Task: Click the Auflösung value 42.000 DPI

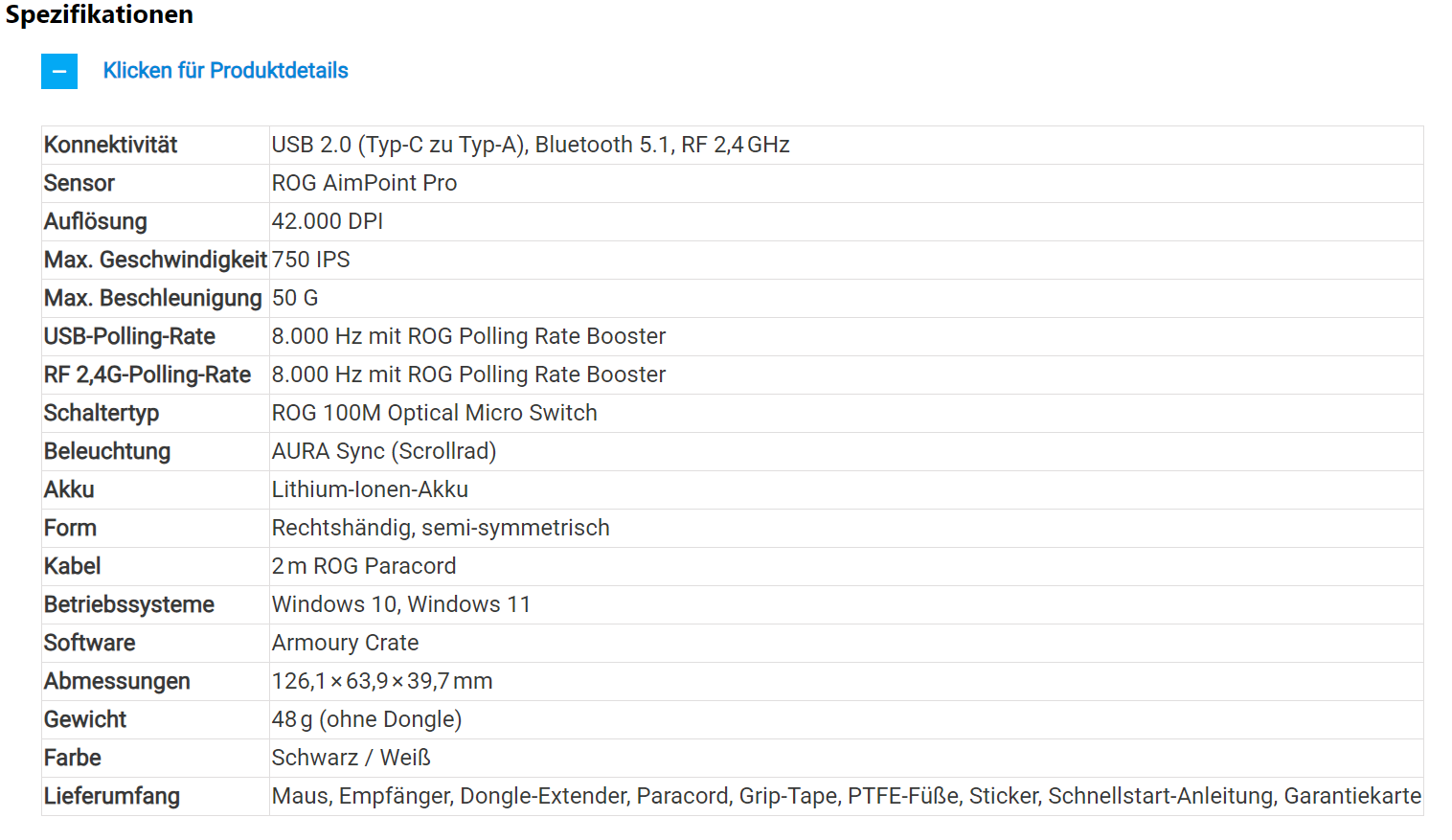Action: [x=328, y=221]
